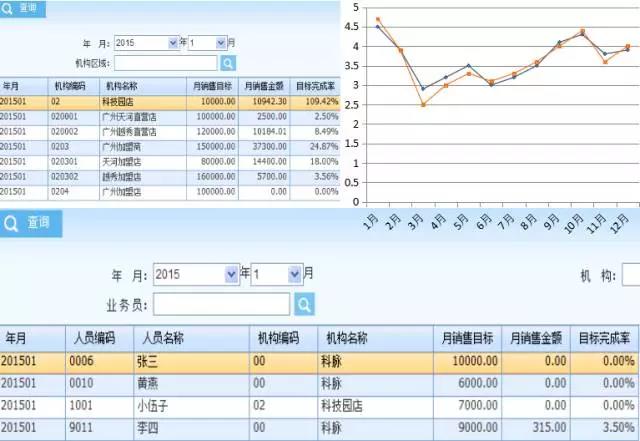Click the 3.50% completion rate cell
Image resolution: width=640 pixels, height=441 pixels.
pos(605,428)
